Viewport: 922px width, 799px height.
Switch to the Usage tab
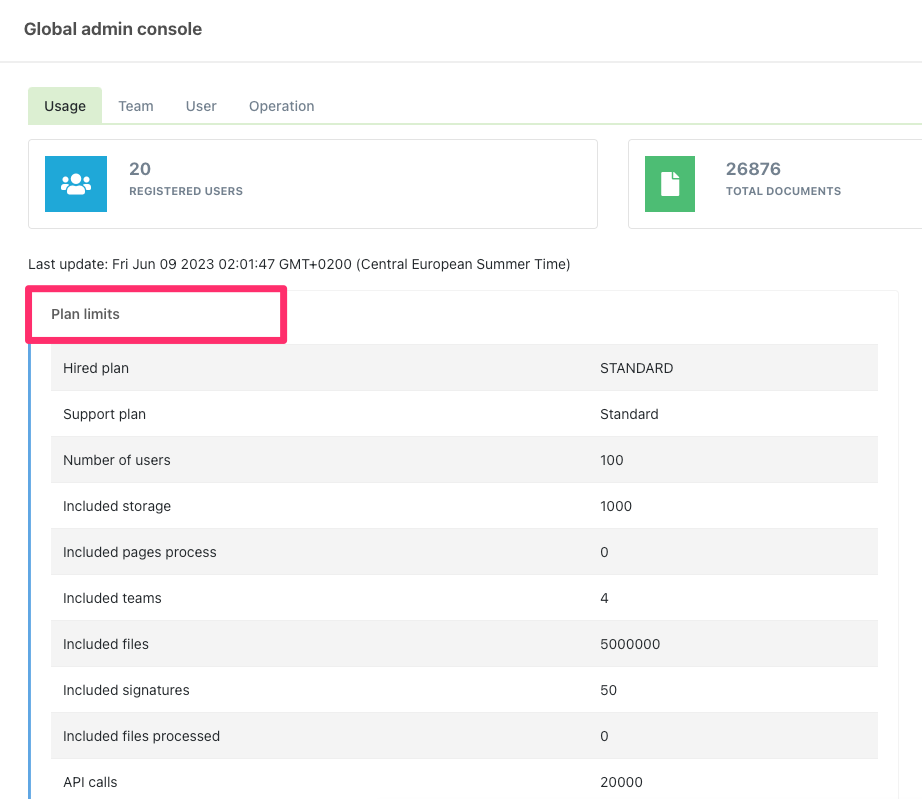tap(65, 106)
